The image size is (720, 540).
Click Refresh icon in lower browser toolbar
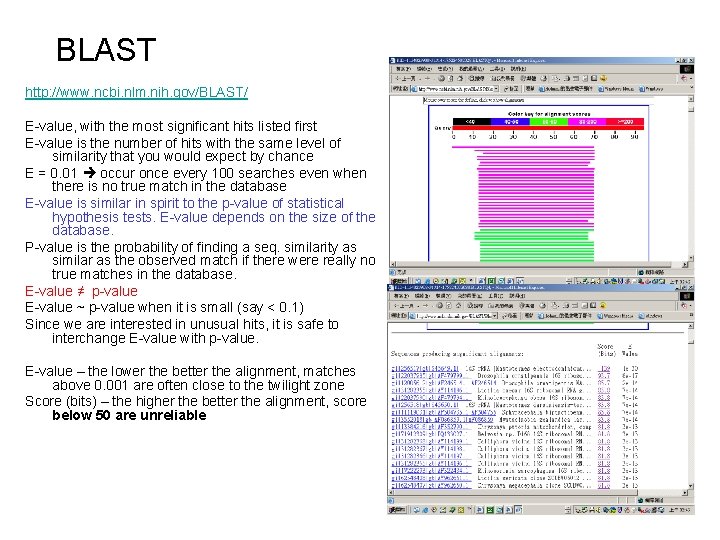tap(449, 305)
